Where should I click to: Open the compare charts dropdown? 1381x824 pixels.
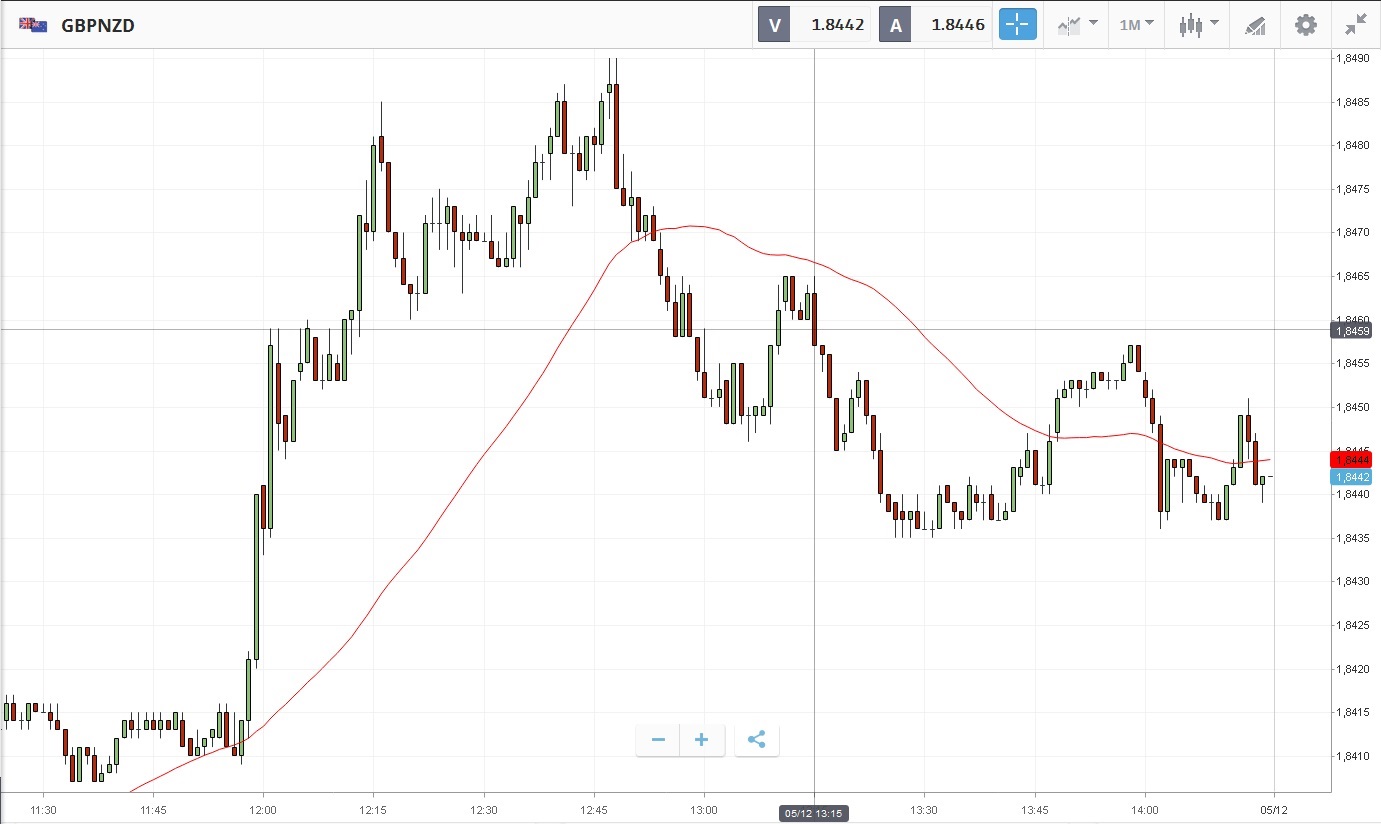1077,25
